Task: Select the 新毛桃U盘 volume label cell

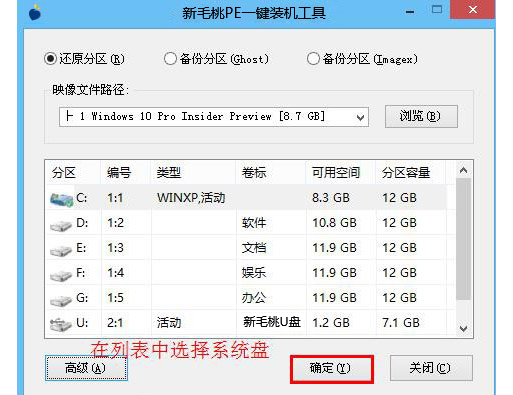Action: [272, 322]
